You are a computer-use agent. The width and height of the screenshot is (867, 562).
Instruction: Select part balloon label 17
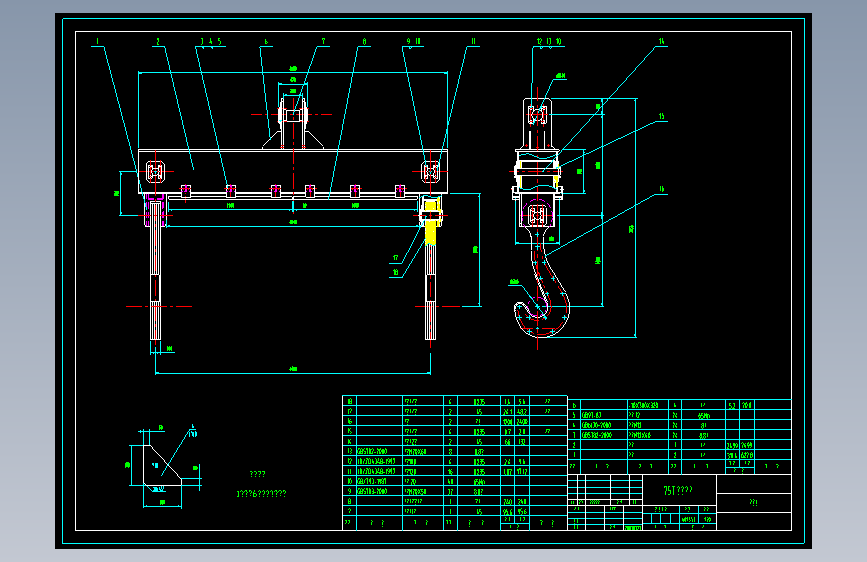[395, 258]
